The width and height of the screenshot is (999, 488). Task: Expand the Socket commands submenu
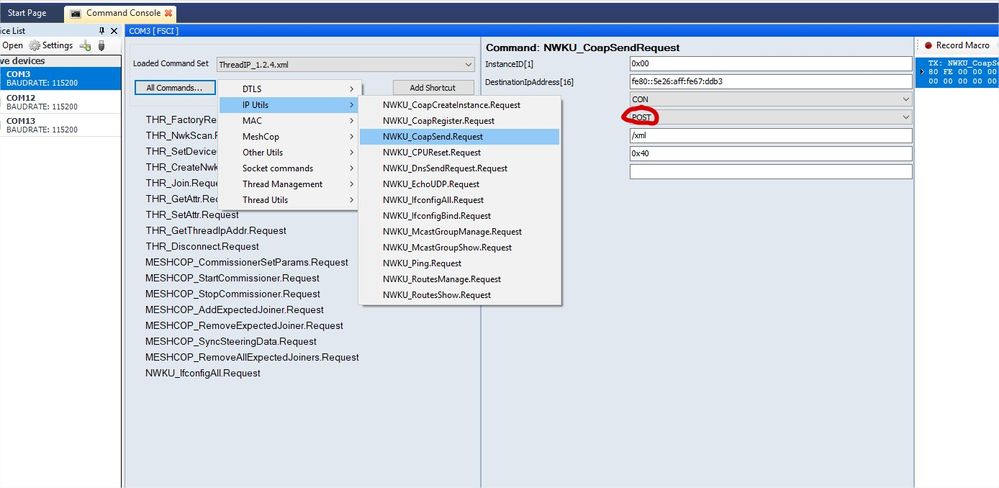(290, 168)
